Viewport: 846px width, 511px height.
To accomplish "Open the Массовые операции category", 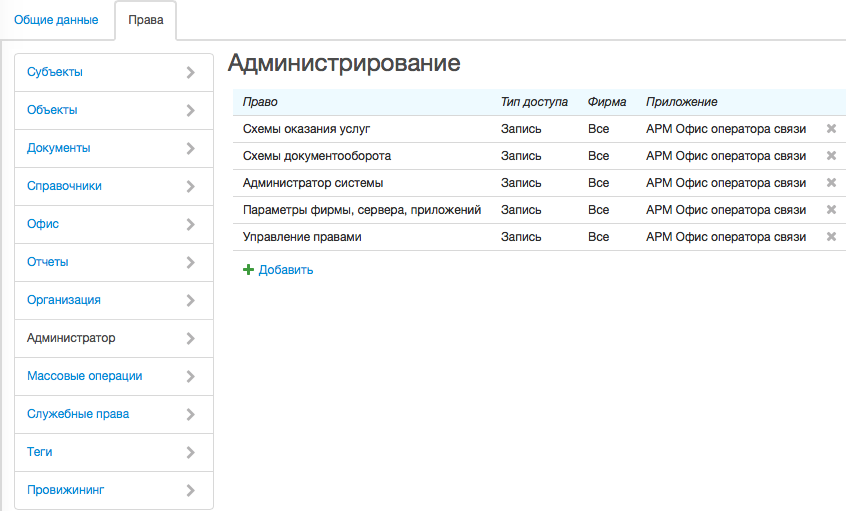I will click(x=114, y=377).
